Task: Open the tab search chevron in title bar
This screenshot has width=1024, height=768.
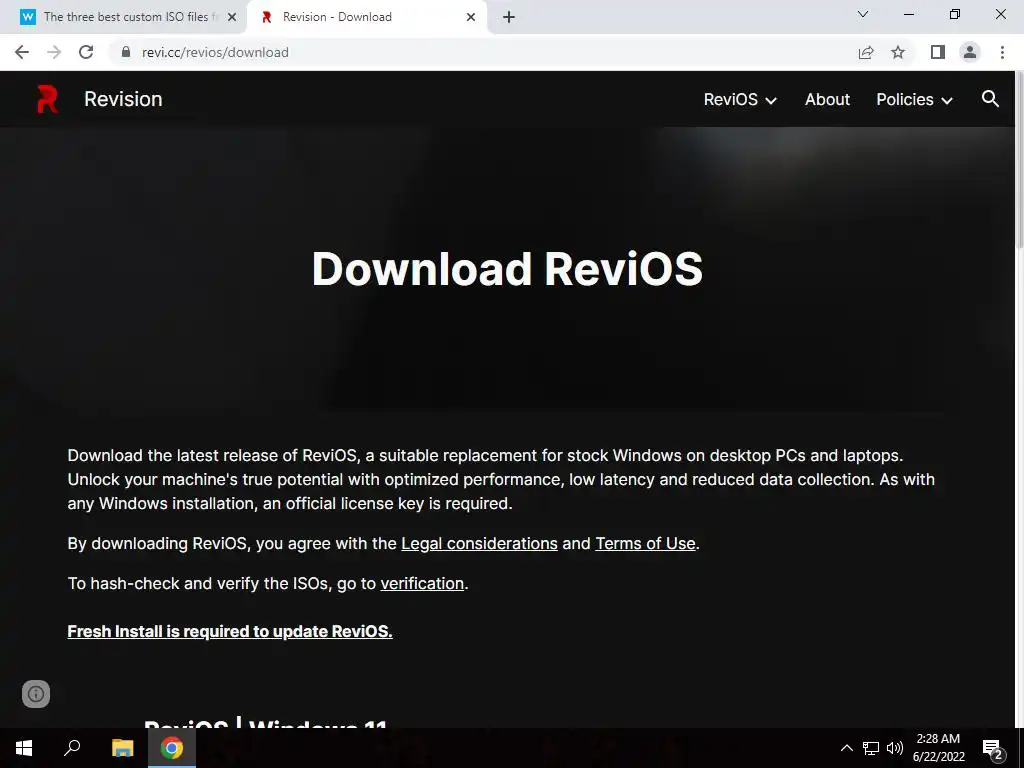Action: click(x=863, y=14)
